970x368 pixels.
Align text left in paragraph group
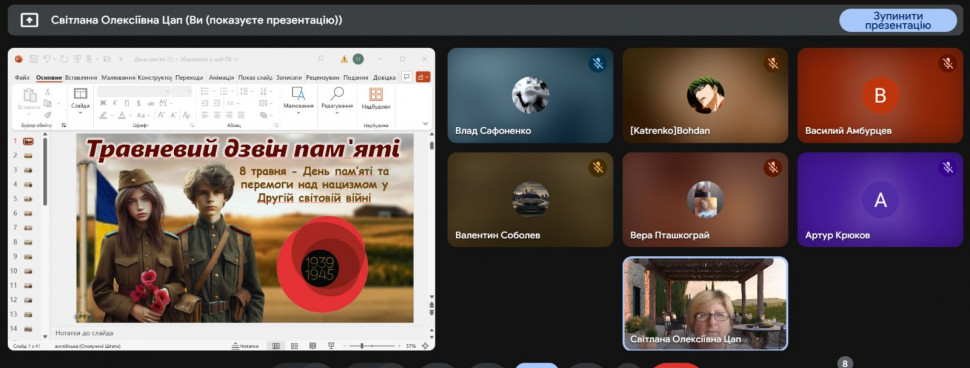(205, 115)
